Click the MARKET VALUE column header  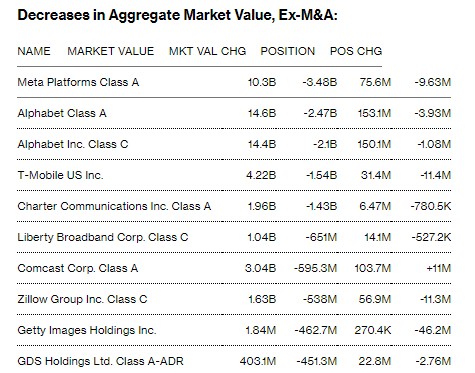[x=111, y=51]
